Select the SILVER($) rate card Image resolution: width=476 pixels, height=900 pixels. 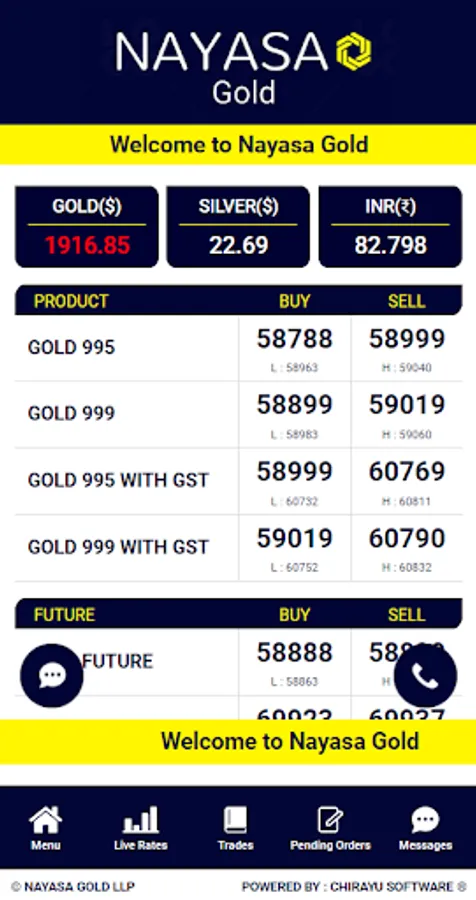(238, 227)
